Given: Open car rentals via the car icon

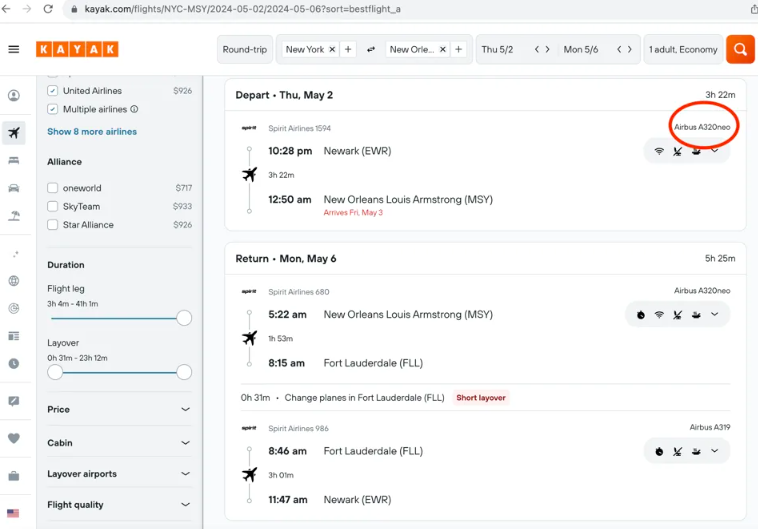Looking at the screenshot, I should tap(14, 188).
